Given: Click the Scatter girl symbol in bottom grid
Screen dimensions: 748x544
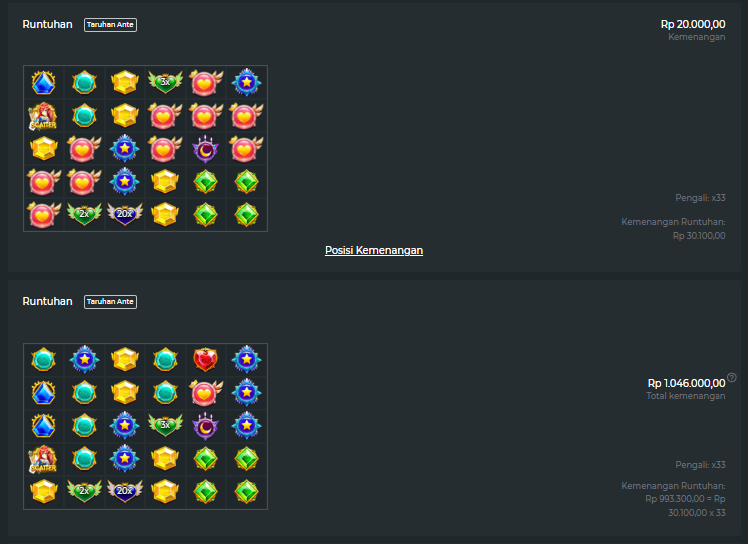Looking at the screenshot, I should (43, 459).
